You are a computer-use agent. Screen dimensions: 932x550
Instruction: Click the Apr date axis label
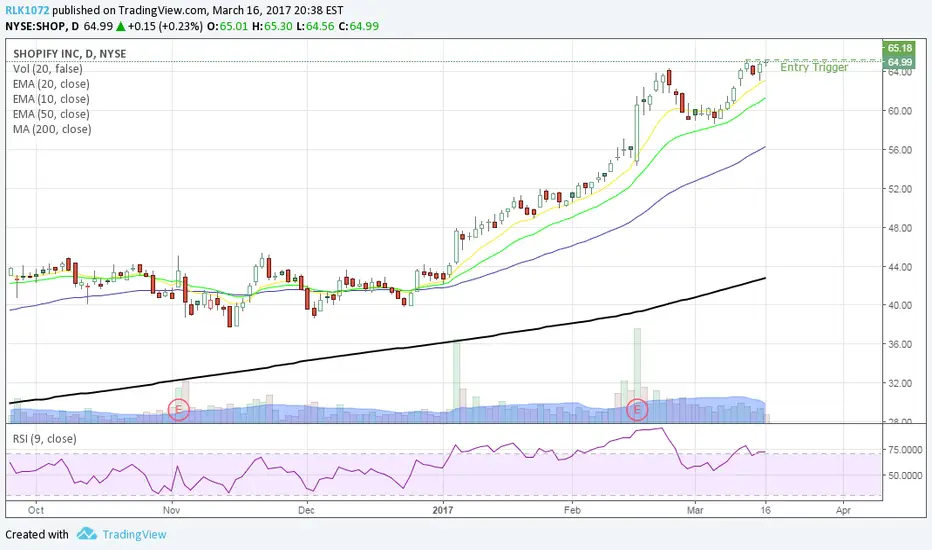point(843,510)
